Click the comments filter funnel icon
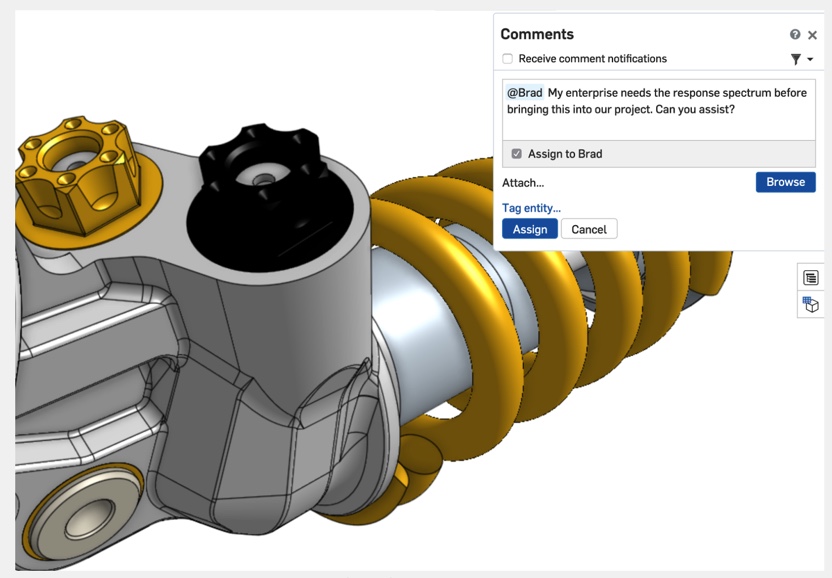 [795, 59]
